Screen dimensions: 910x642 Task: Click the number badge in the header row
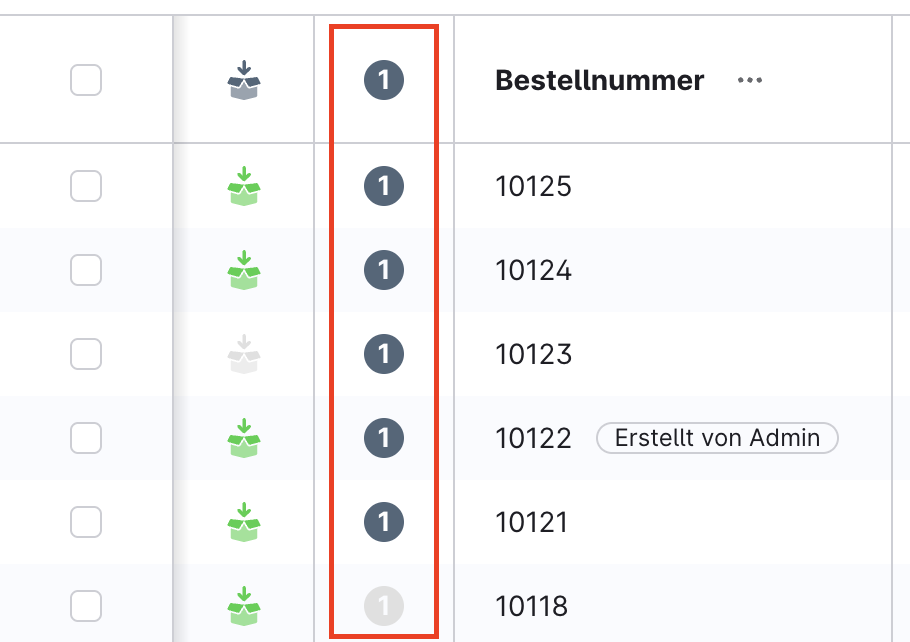pyautogui.click(x=384, y=80)
